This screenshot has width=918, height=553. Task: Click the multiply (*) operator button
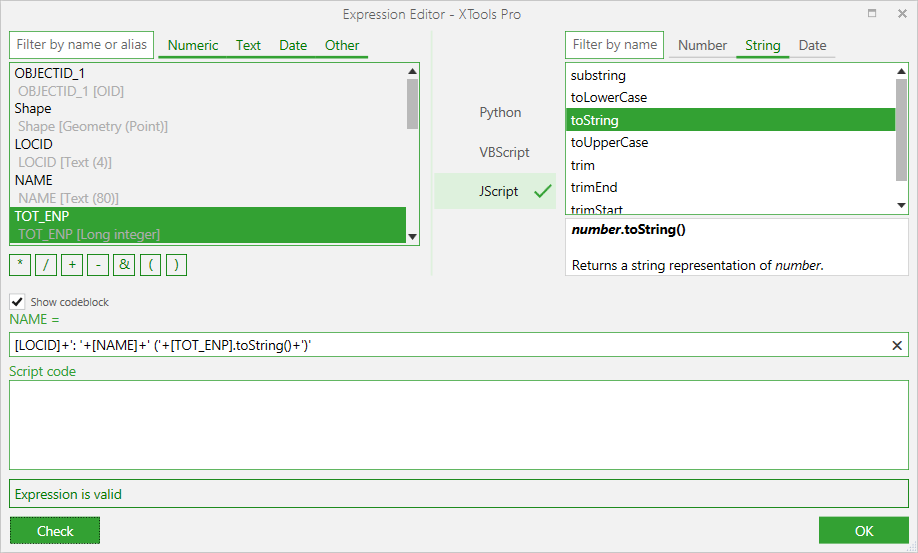click(x=20, y=265)
